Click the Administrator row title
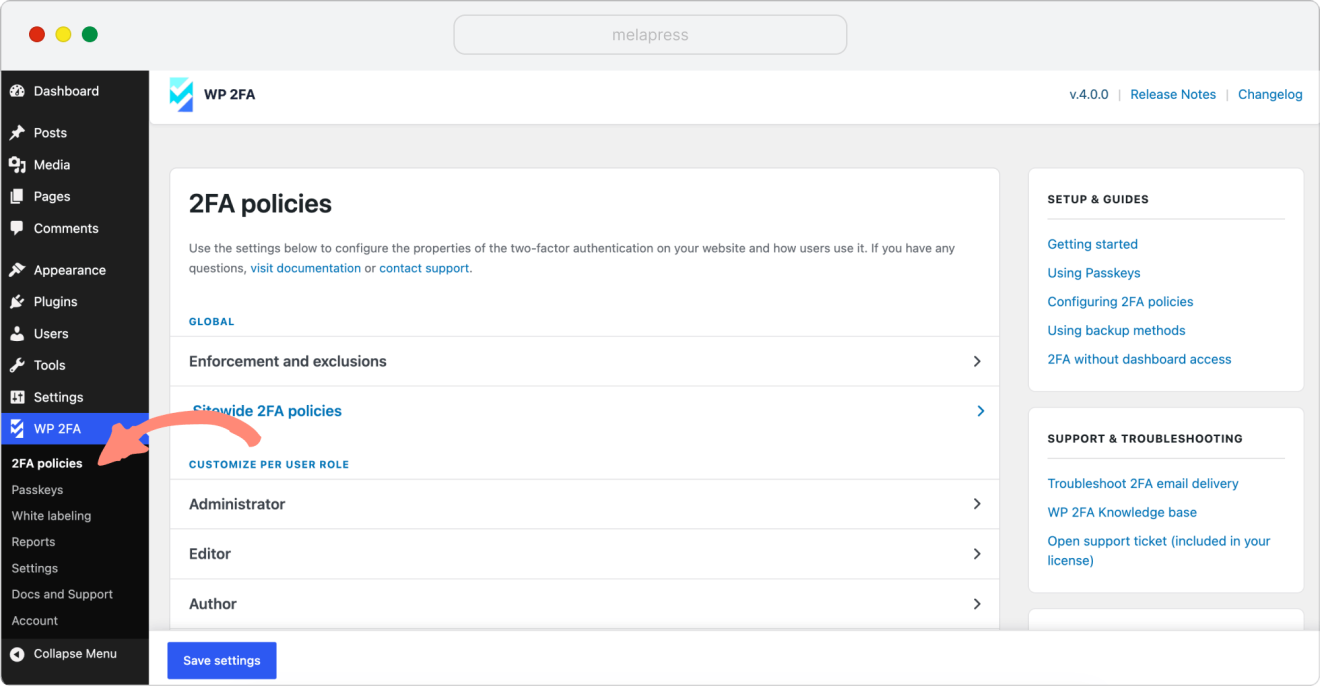This screenshot has height=686, width=1320. 237,504
